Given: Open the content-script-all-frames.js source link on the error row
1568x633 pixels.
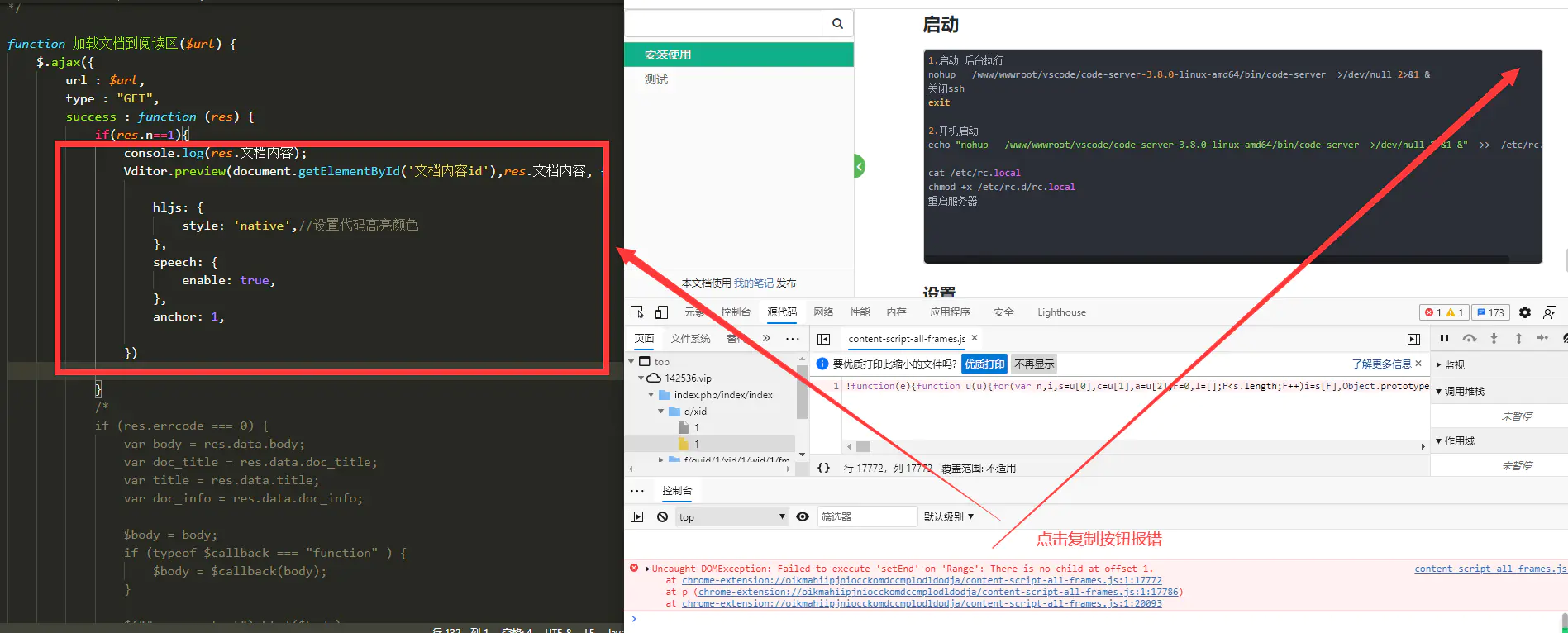Looking at the screenshot, I should coord(1489,569).
